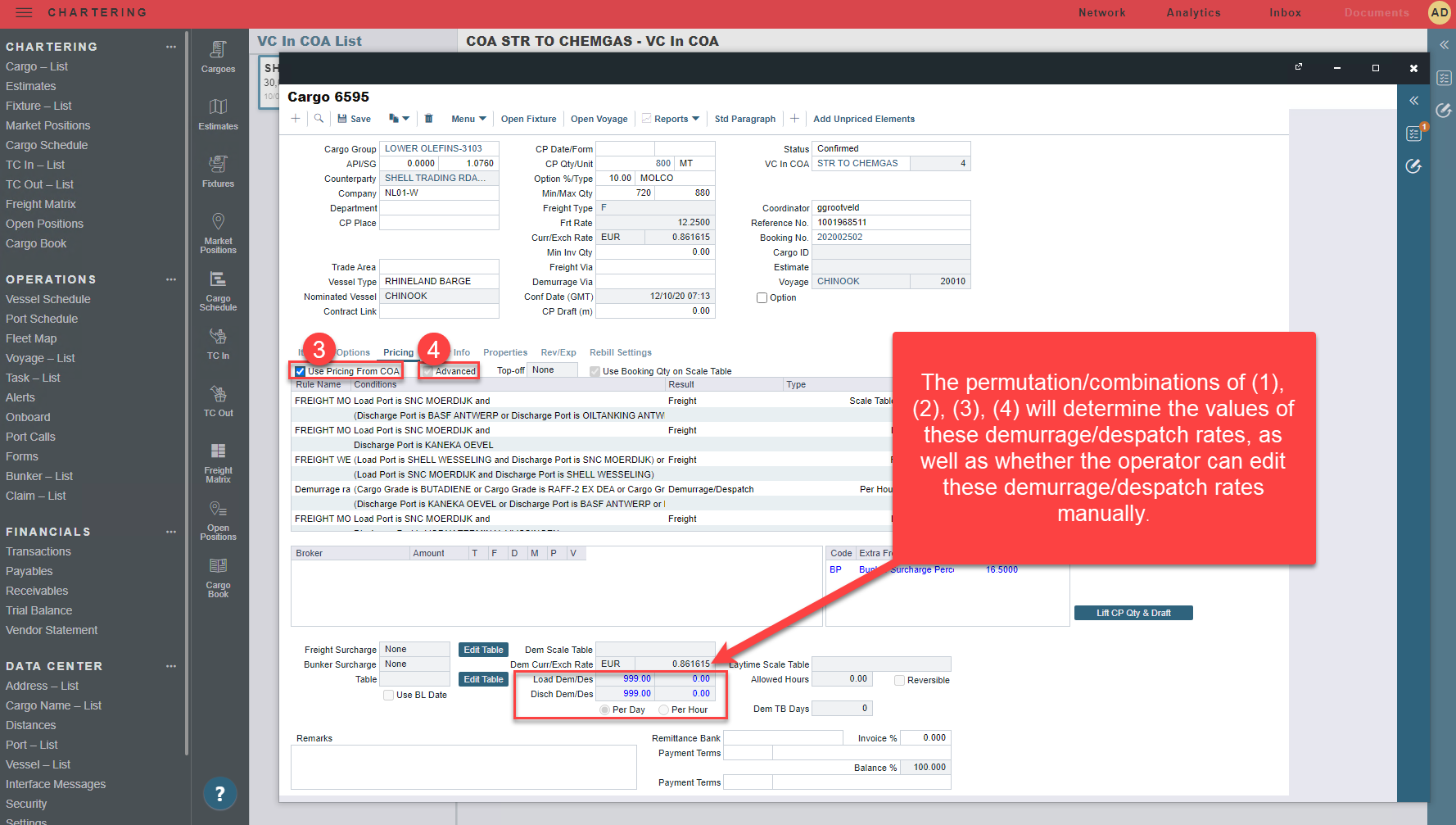Click the trash delete icon in toolbar
This screenshot has width=1456, height=825.
click(x=428, y=119)
